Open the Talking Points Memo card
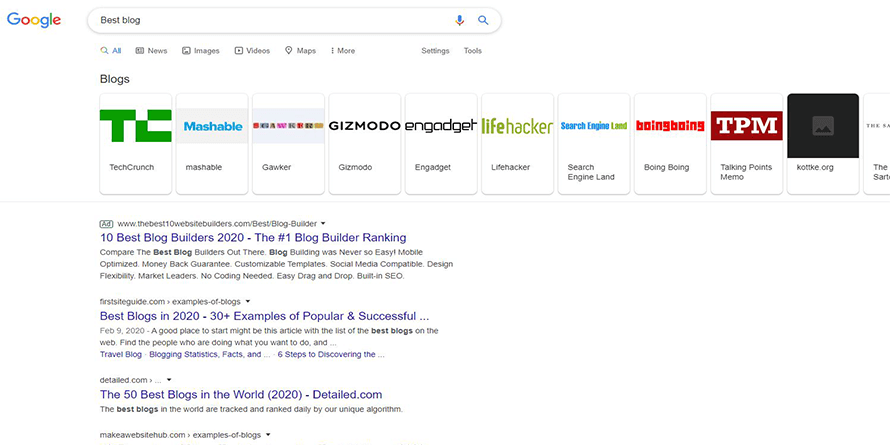 [746, 144]
